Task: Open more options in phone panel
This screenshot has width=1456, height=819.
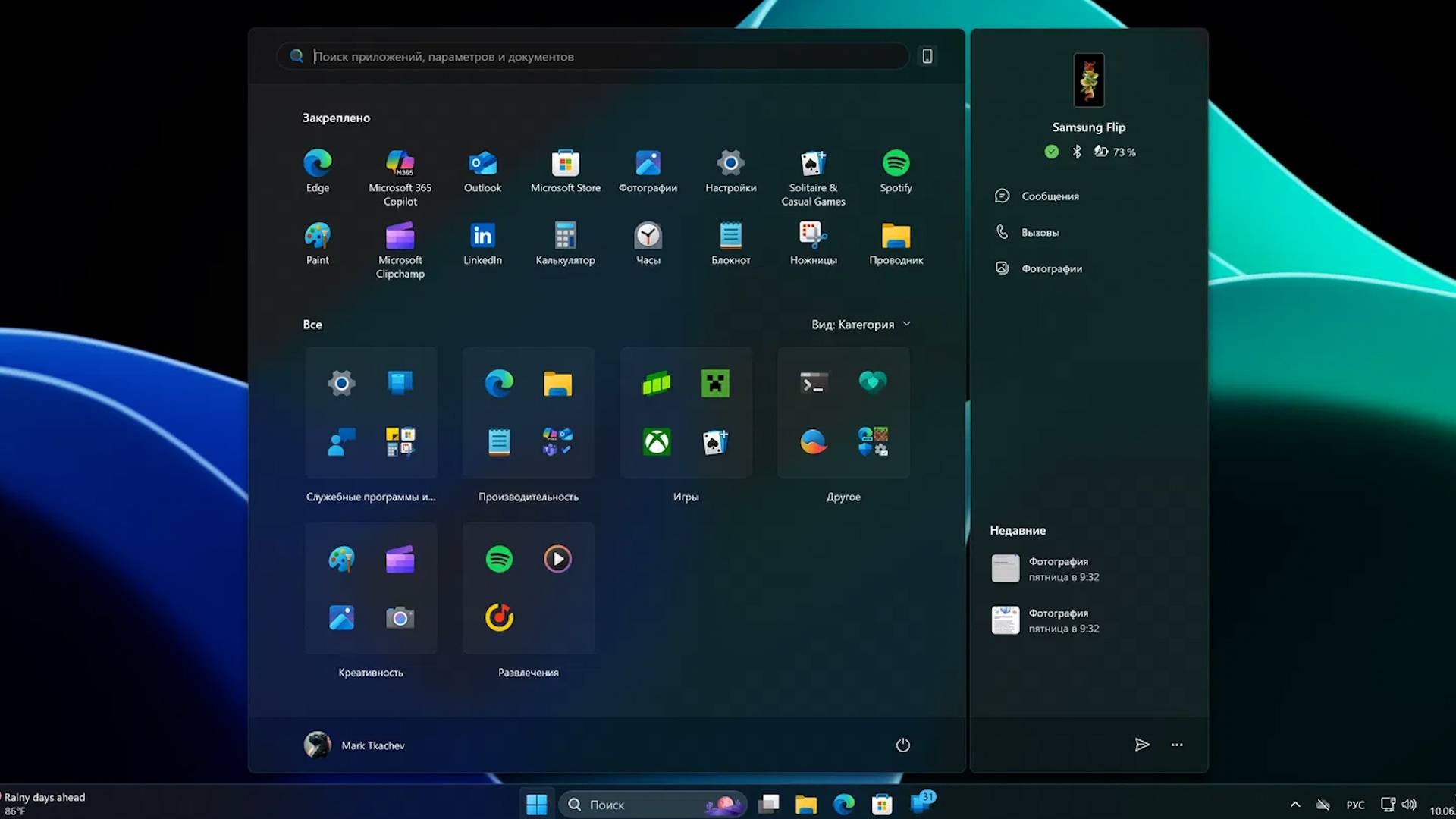Action: 1176,745
